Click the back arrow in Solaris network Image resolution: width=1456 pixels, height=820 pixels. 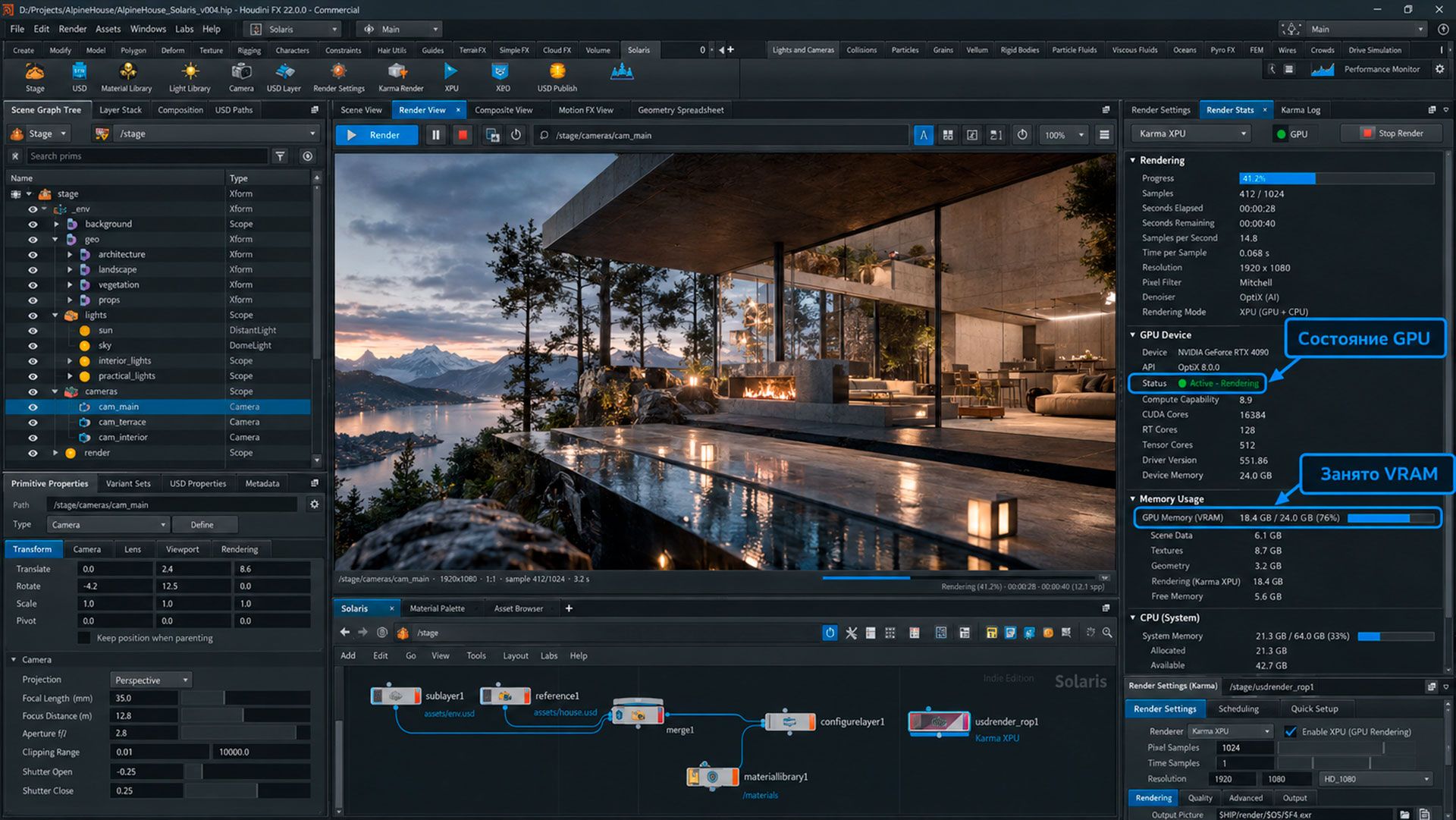click(345, 633)
